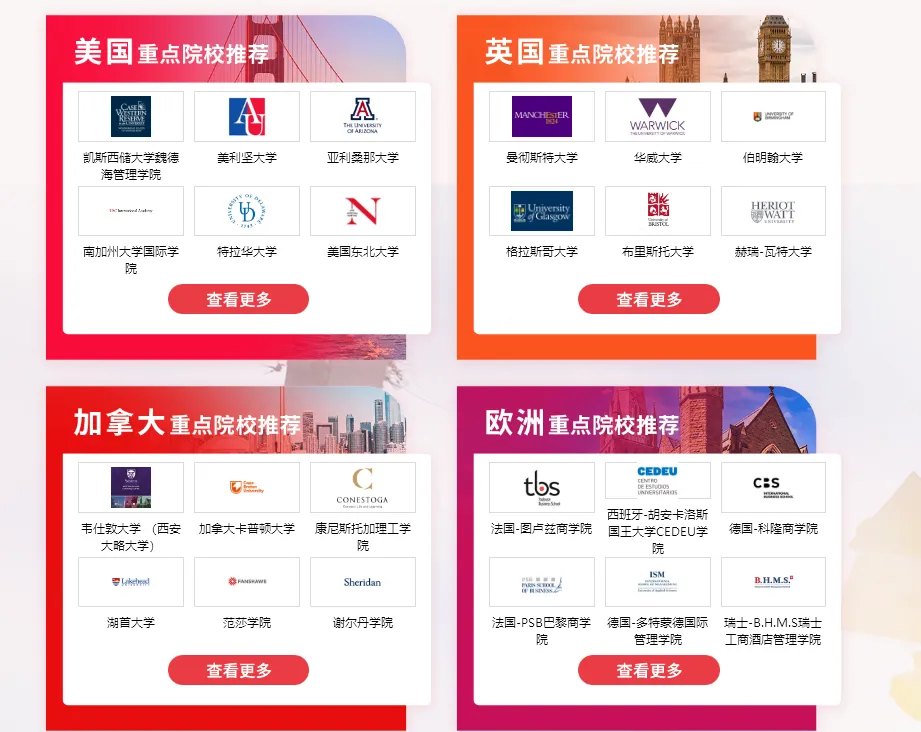Image resolution: width=921 pixels, height=732 pixels.
Task: Open the Northeastern University red N logo
Action: point(362,211)
